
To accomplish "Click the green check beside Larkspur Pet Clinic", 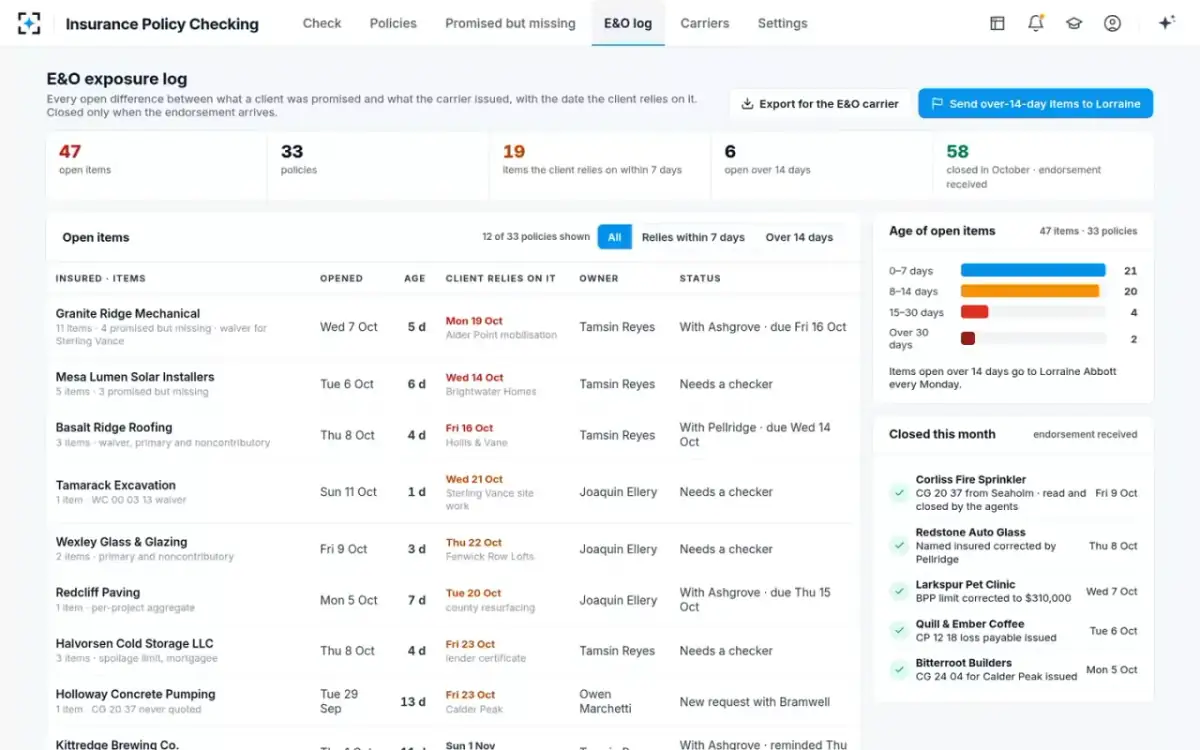I will coord(899,591).
